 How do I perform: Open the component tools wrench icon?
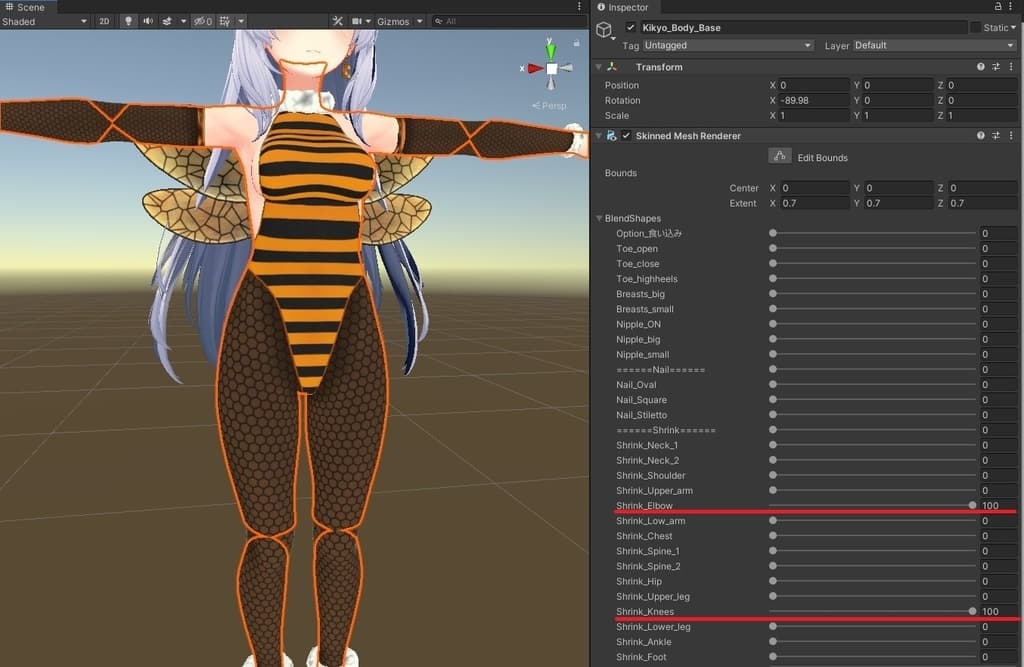point(338,21)
